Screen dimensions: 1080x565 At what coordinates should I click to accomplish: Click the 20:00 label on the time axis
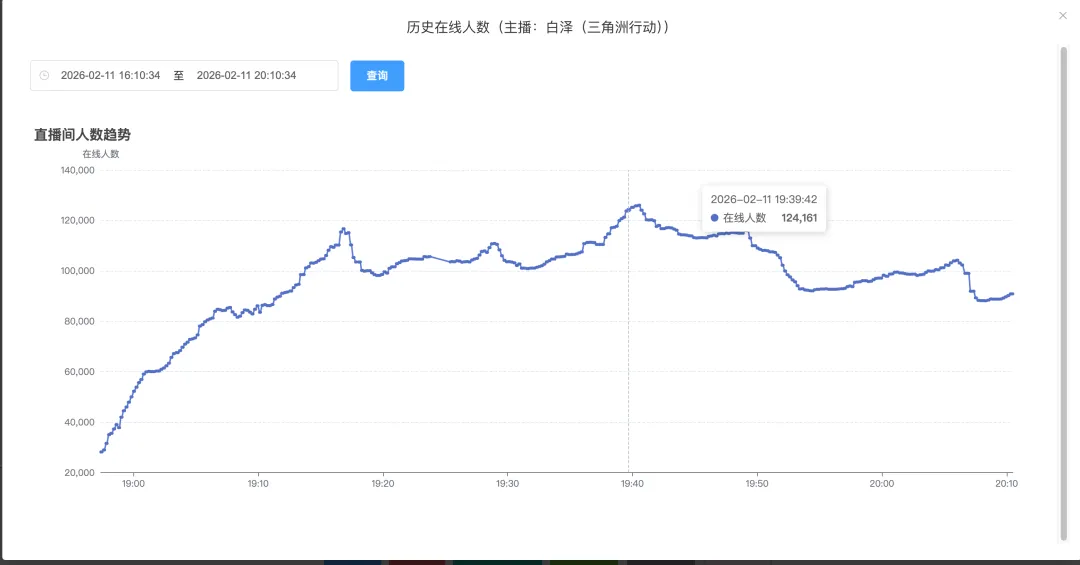(x=881, y=484)
